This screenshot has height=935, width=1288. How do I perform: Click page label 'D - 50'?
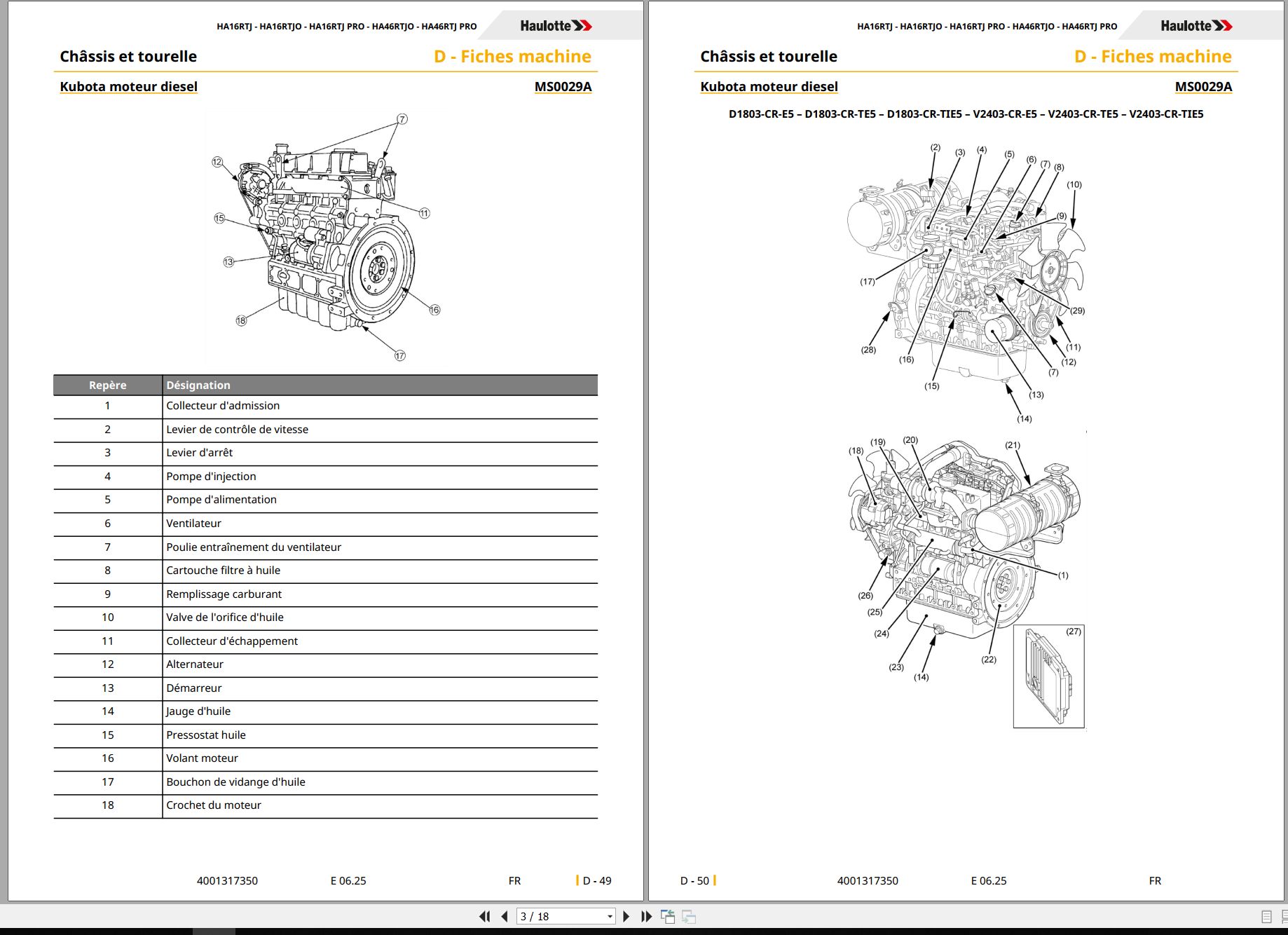pyautogui.click(x=694, y=880)
